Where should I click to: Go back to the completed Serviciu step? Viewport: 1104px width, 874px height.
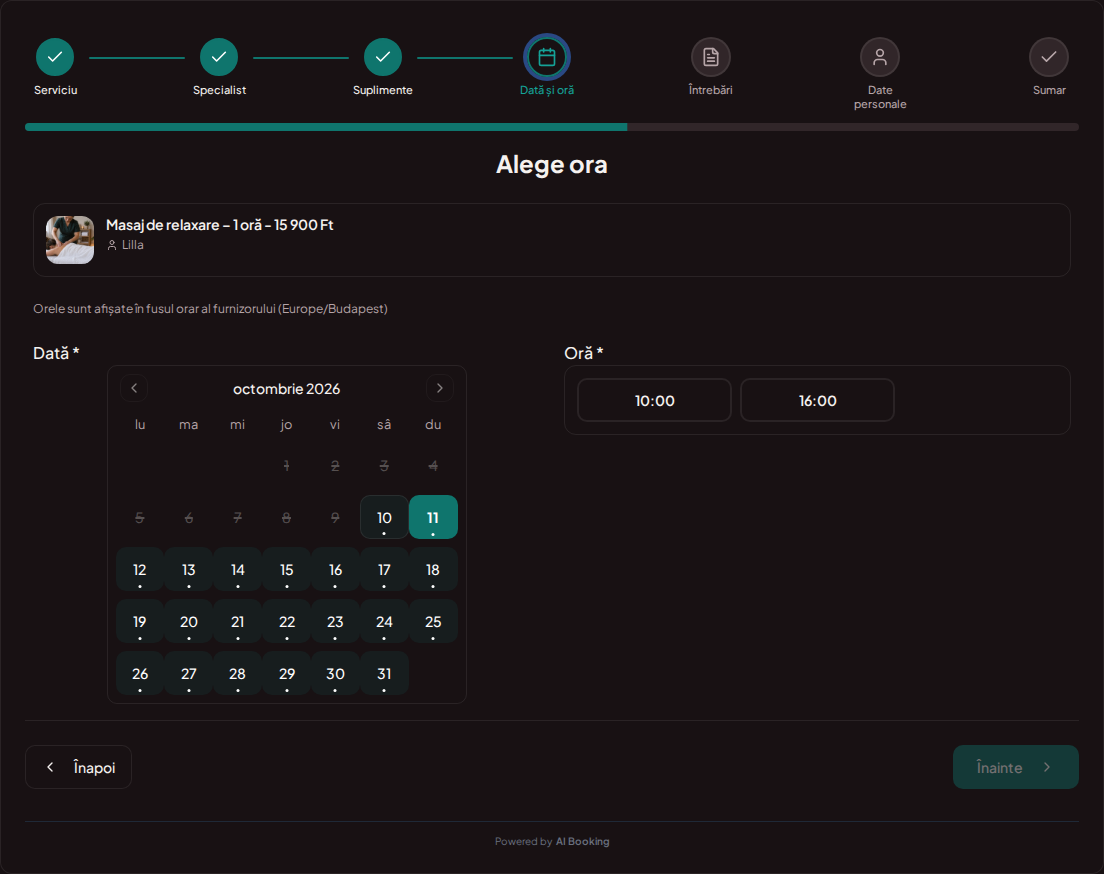[x=55, y=57]
